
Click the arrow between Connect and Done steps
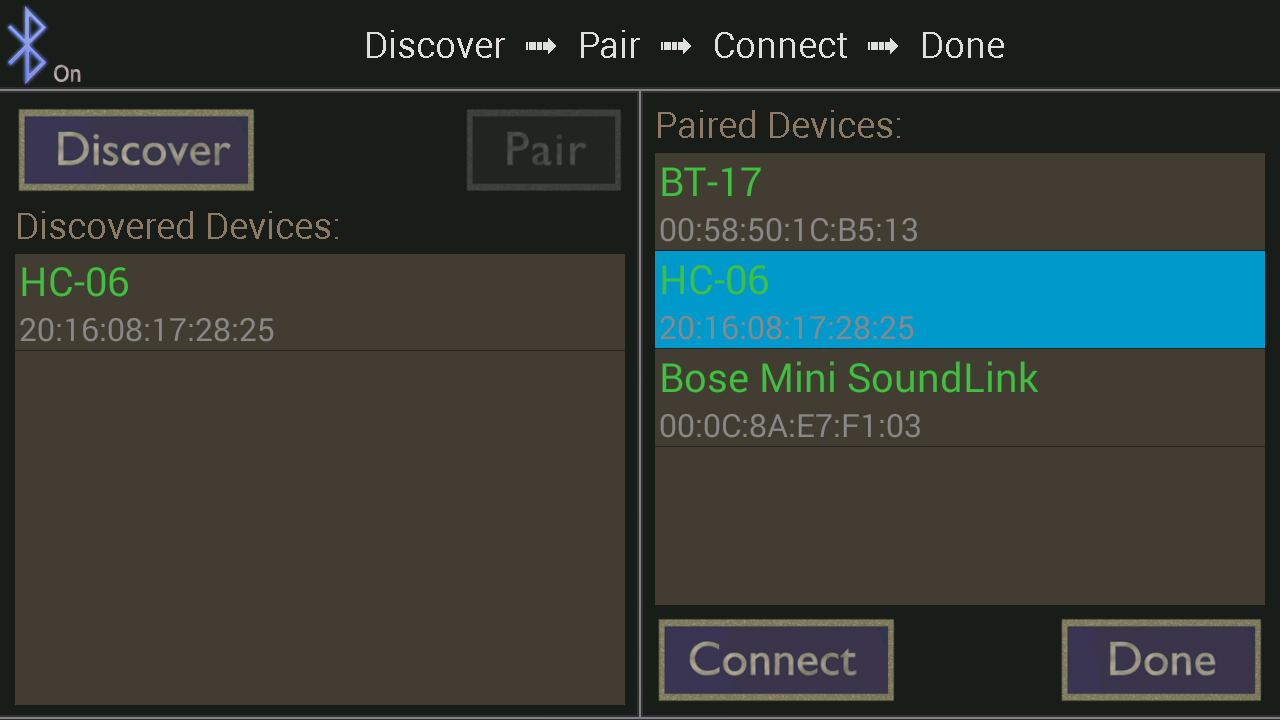pyautogui.click(x=883, y=46)
